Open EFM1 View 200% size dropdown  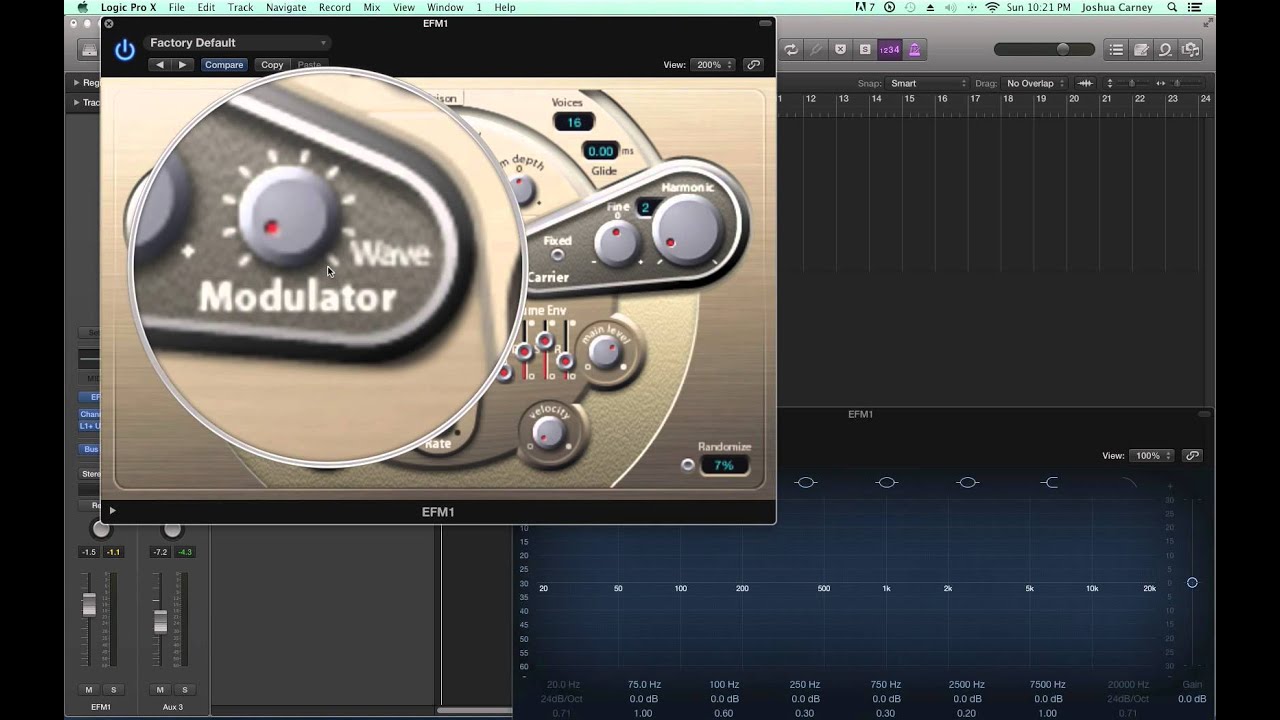pos(714,65)
